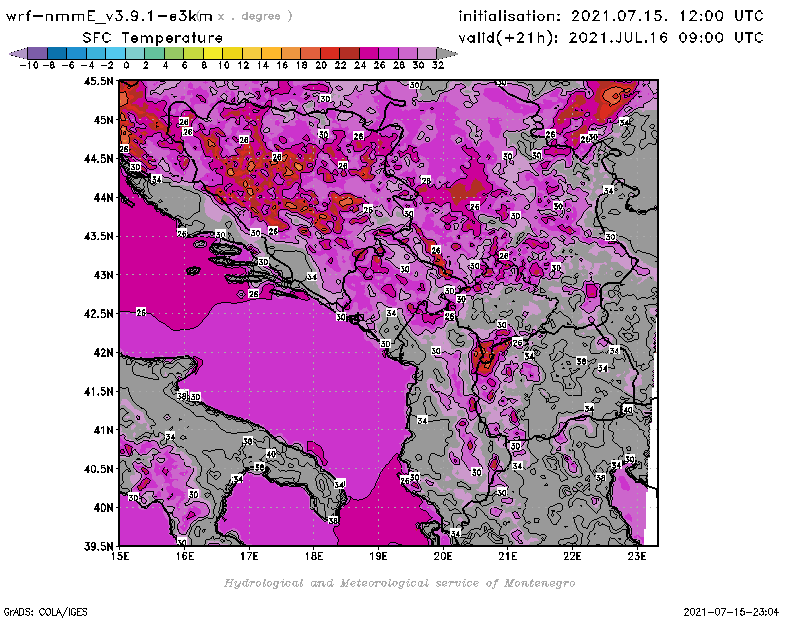Click the "15E" longitude label
This screenshot has height=618, width=800.
[x=119, y=556]
